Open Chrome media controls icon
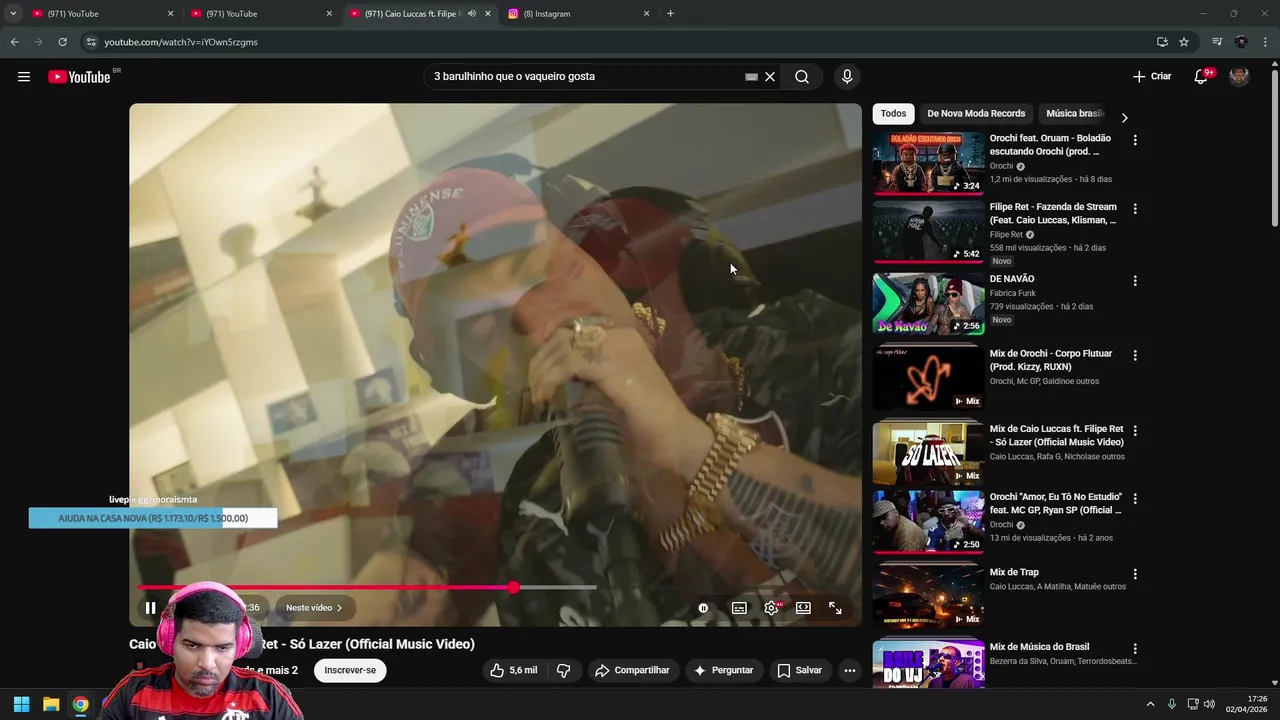The width and height of the screenshot is (1280, 720). (x=1217, y=42)
